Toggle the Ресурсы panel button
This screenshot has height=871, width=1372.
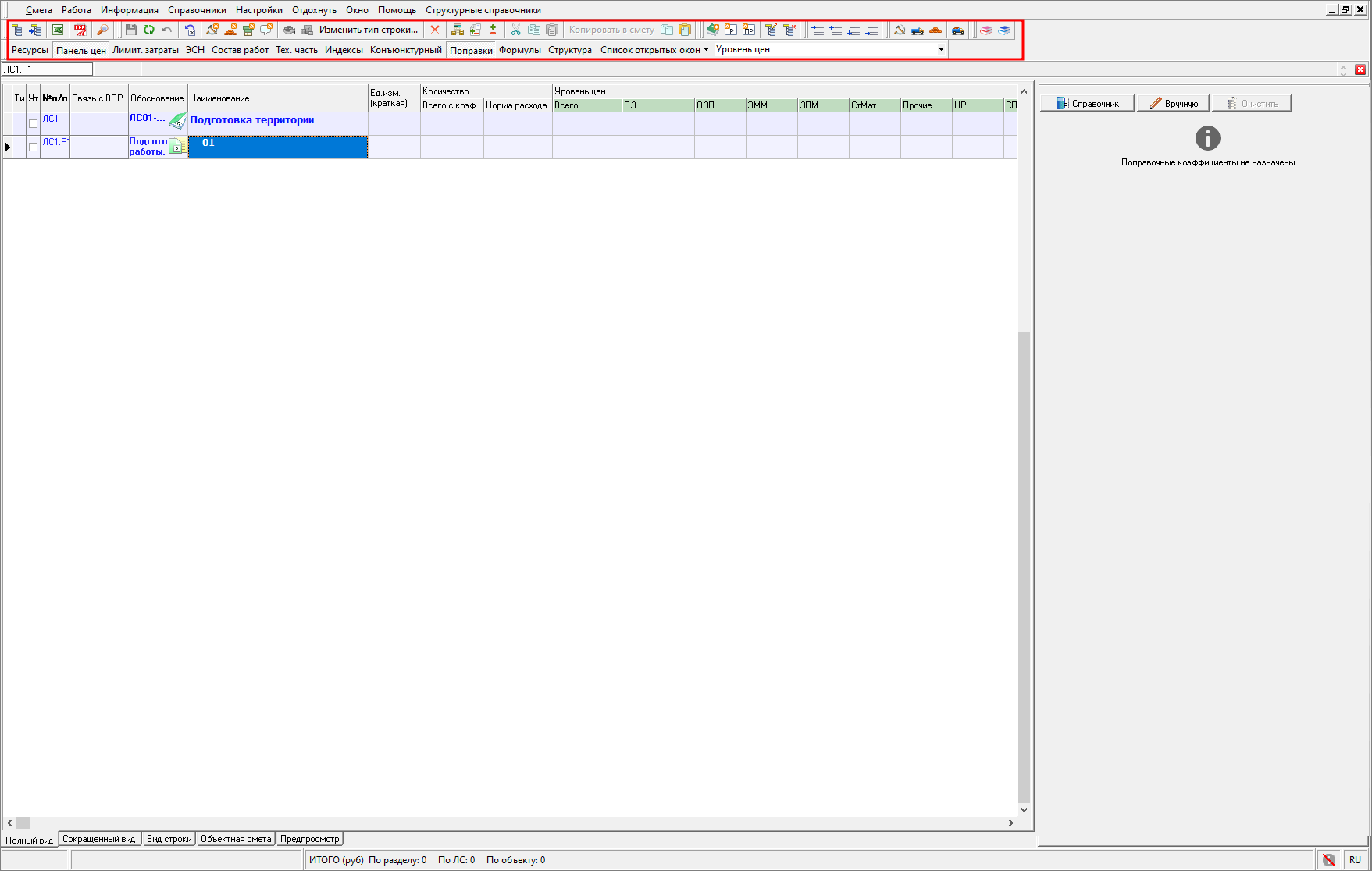[x=30, y=50]
